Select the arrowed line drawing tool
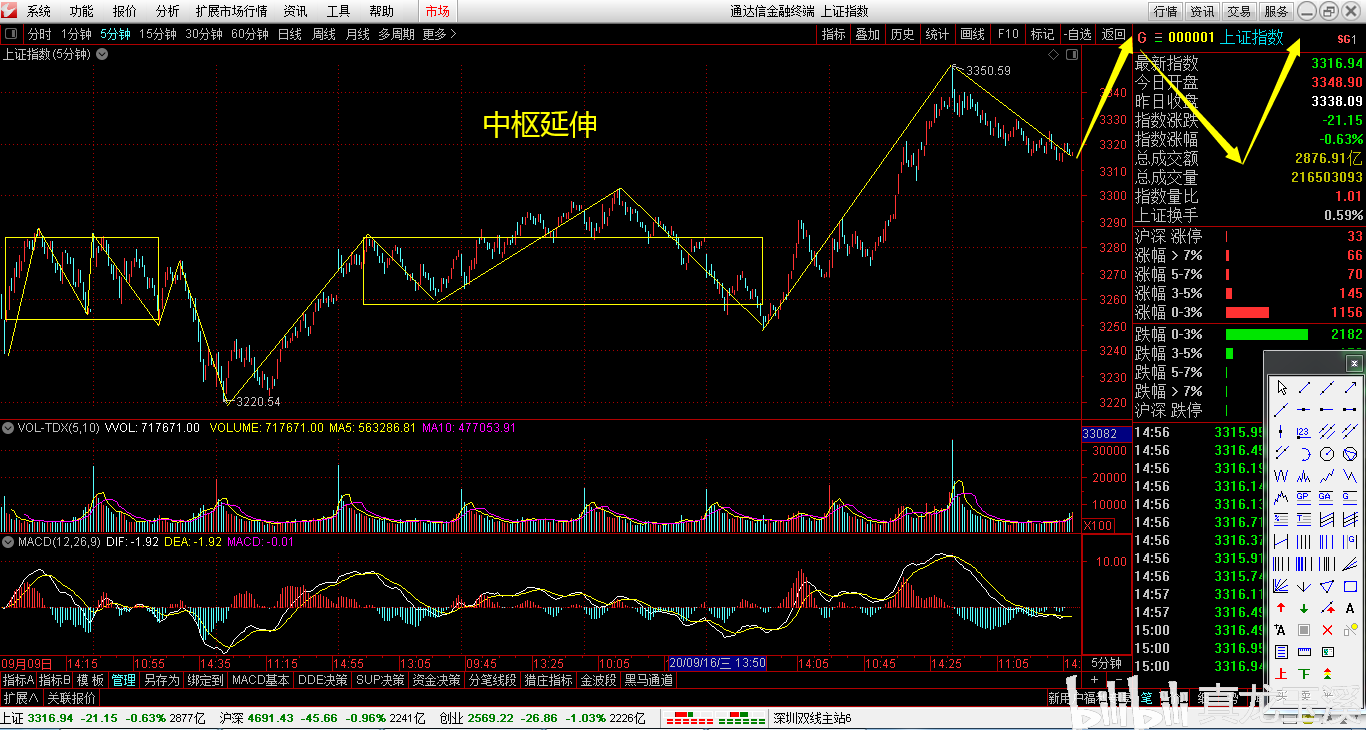This screenshot has height=730, width=1366. [x=1350, y=387]
